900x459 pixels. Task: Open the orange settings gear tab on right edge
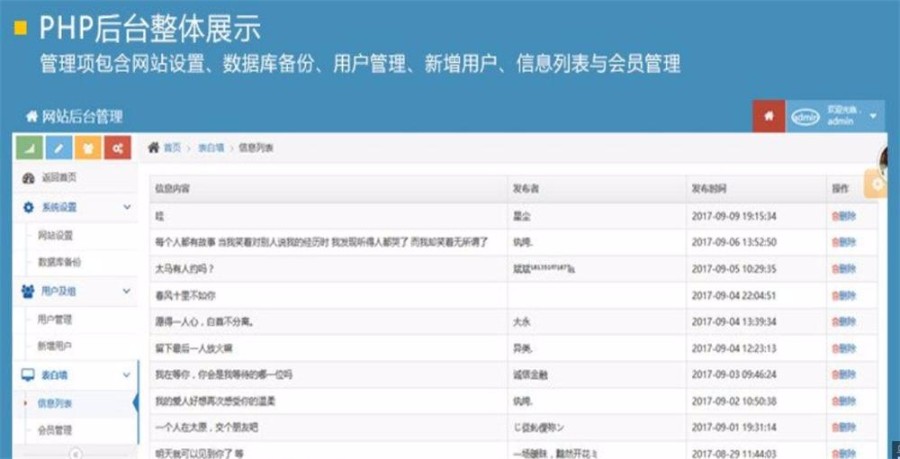click(x=877, y=184)
